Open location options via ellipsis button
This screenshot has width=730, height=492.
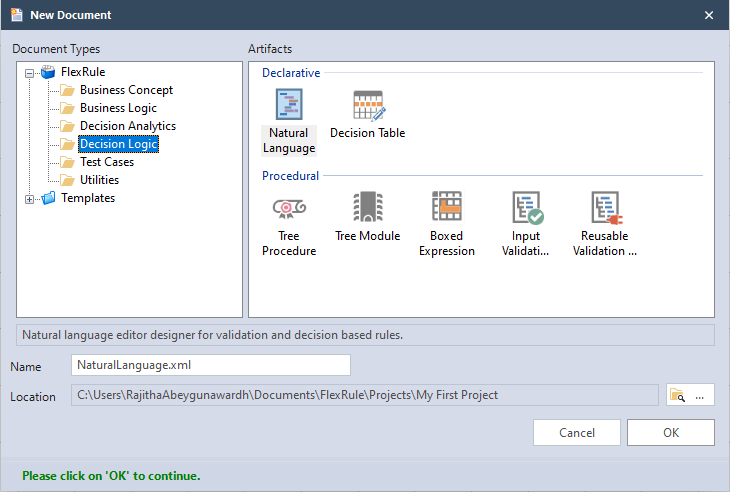pyautogui.click(x=700, y=395)
